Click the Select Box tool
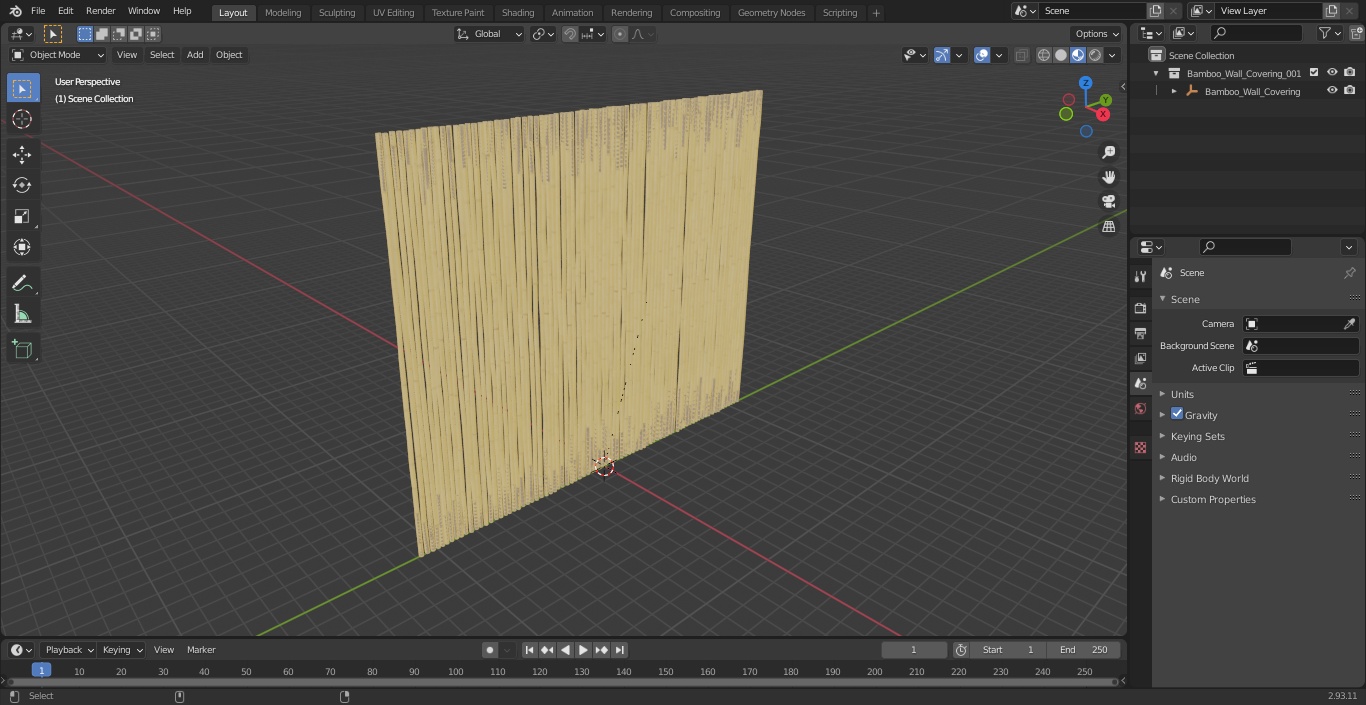The image size is (1366, 705). [x=22, y=88]
